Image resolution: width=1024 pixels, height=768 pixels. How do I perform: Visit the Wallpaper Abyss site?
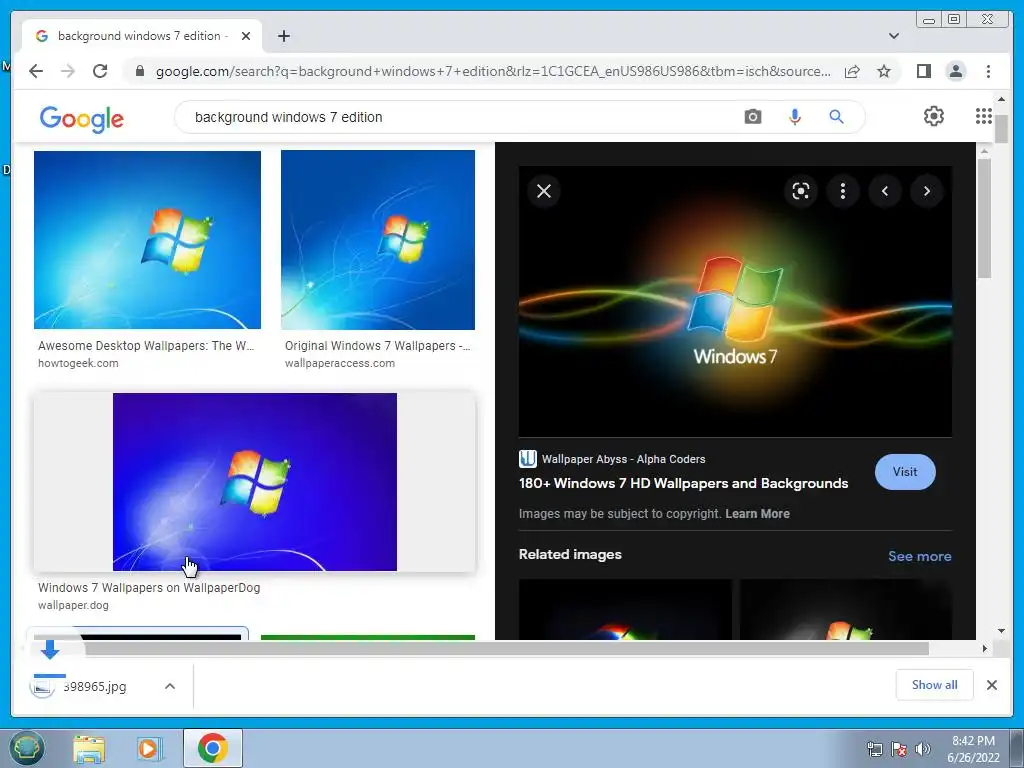tap(904, 472)
